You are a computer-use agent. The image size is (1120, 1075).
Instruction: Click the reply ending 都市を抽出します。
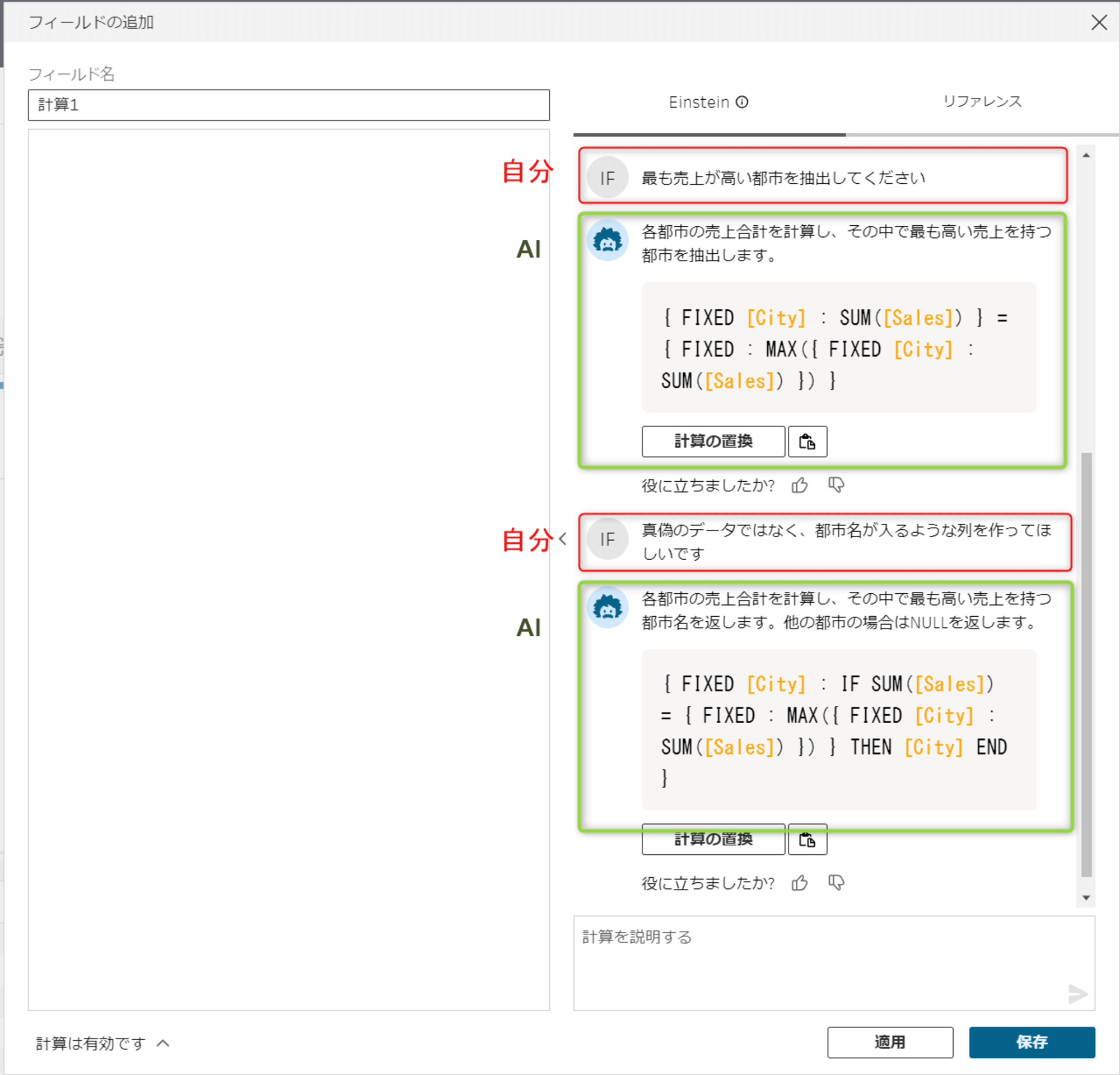click(846, 243)
